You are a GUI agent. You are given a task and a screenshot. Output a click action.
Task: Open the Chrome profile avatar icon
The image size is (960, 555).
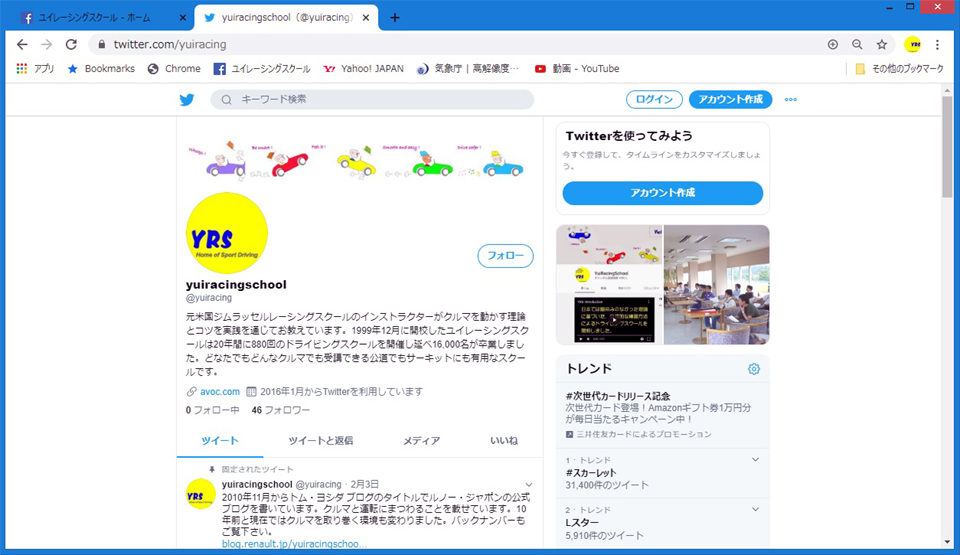tap(912, 45)
